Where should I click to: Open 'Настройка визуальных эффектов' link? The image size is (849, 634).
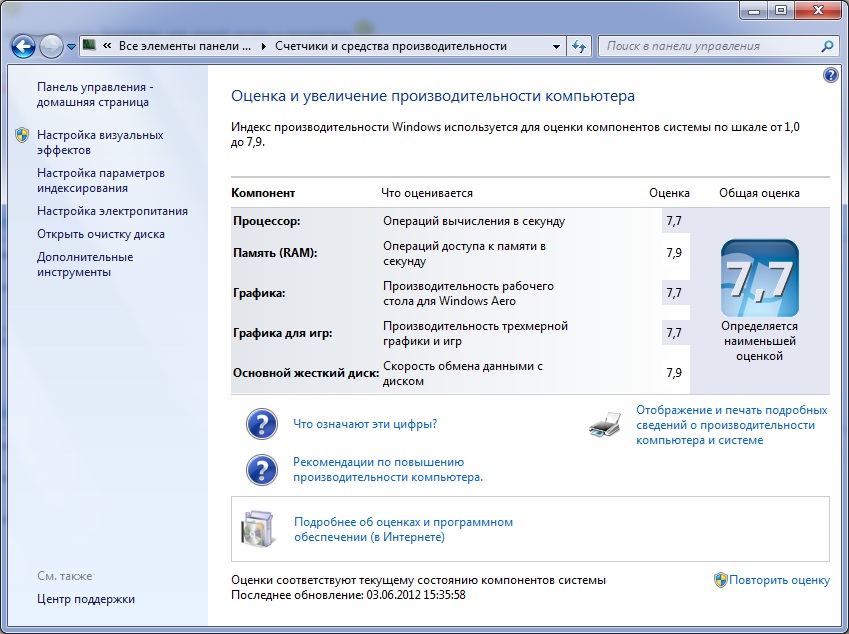99,142
